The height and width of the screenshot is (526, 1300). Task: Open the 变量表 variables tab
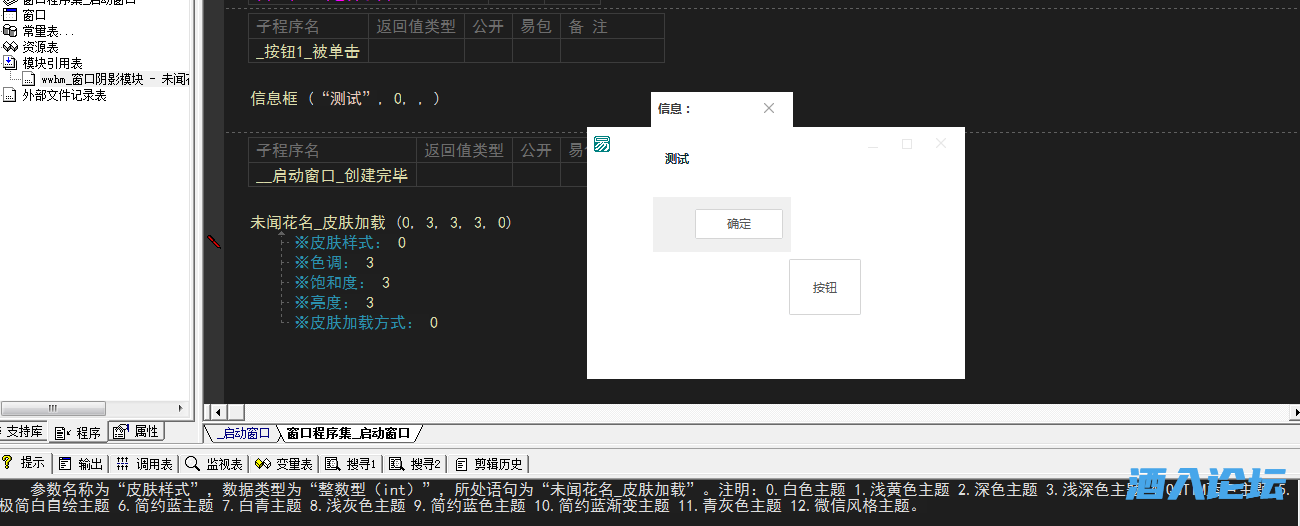point(285,464)
